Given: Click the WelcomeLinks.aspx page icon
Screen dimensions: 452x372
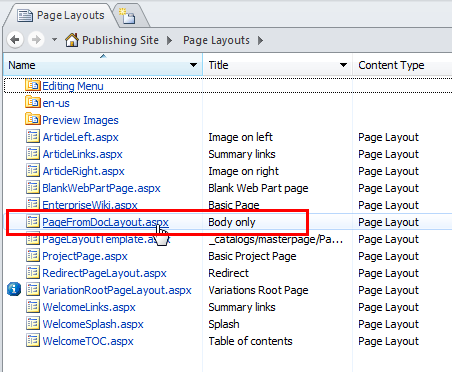Looking at the screenshot, I should pos(33,306).
